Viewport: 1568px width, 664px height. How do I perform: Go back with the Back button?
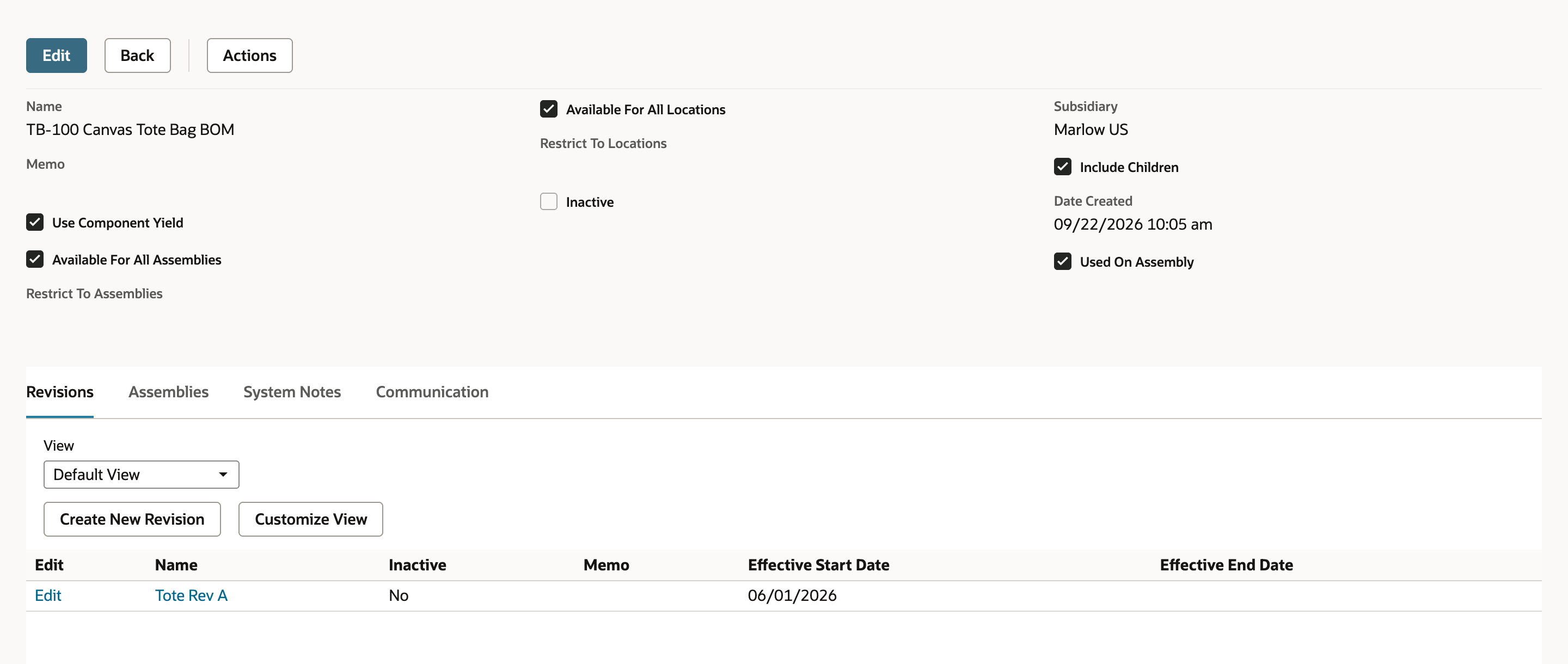click(x=137, y=56)
